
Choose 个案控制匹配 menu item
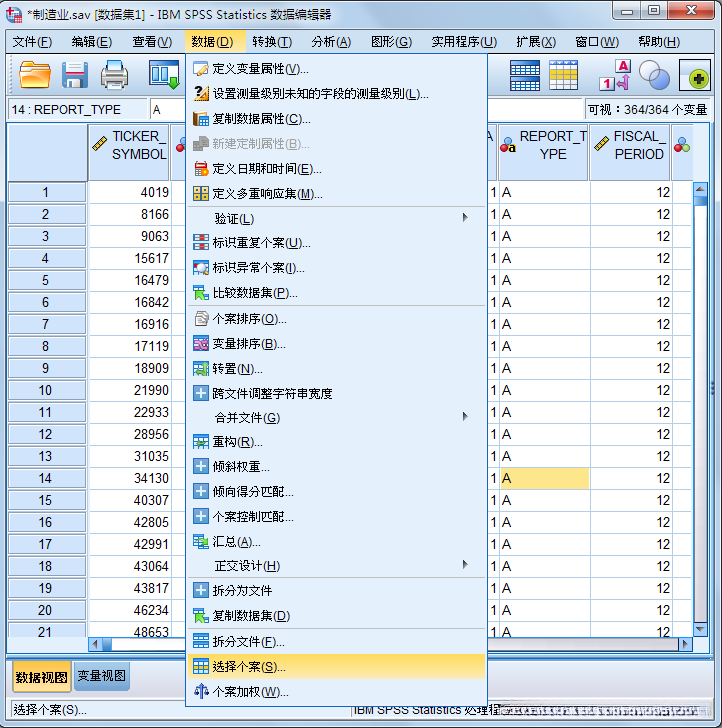click(336, 517)
